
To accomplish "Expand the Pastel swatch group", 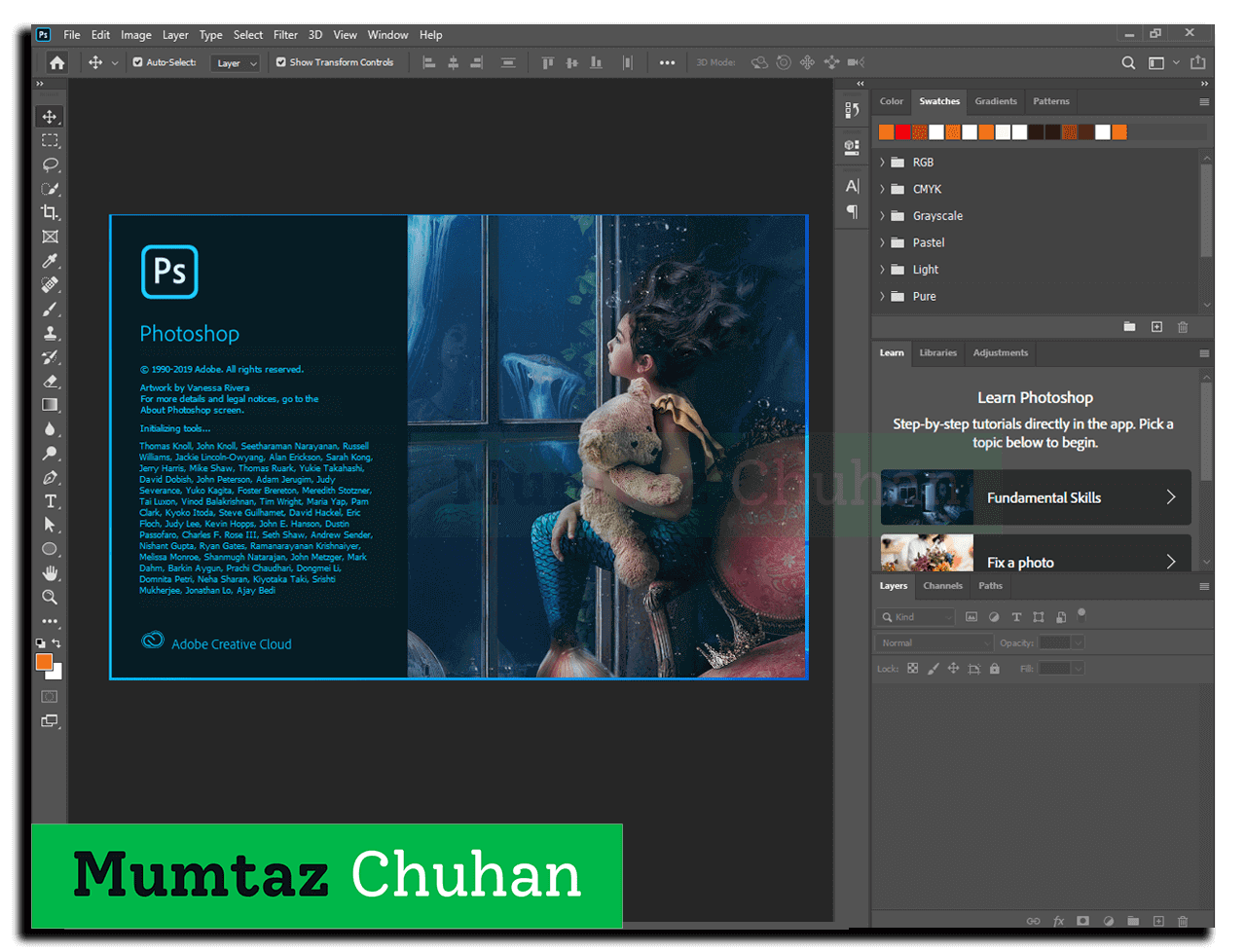I will 883,242.
